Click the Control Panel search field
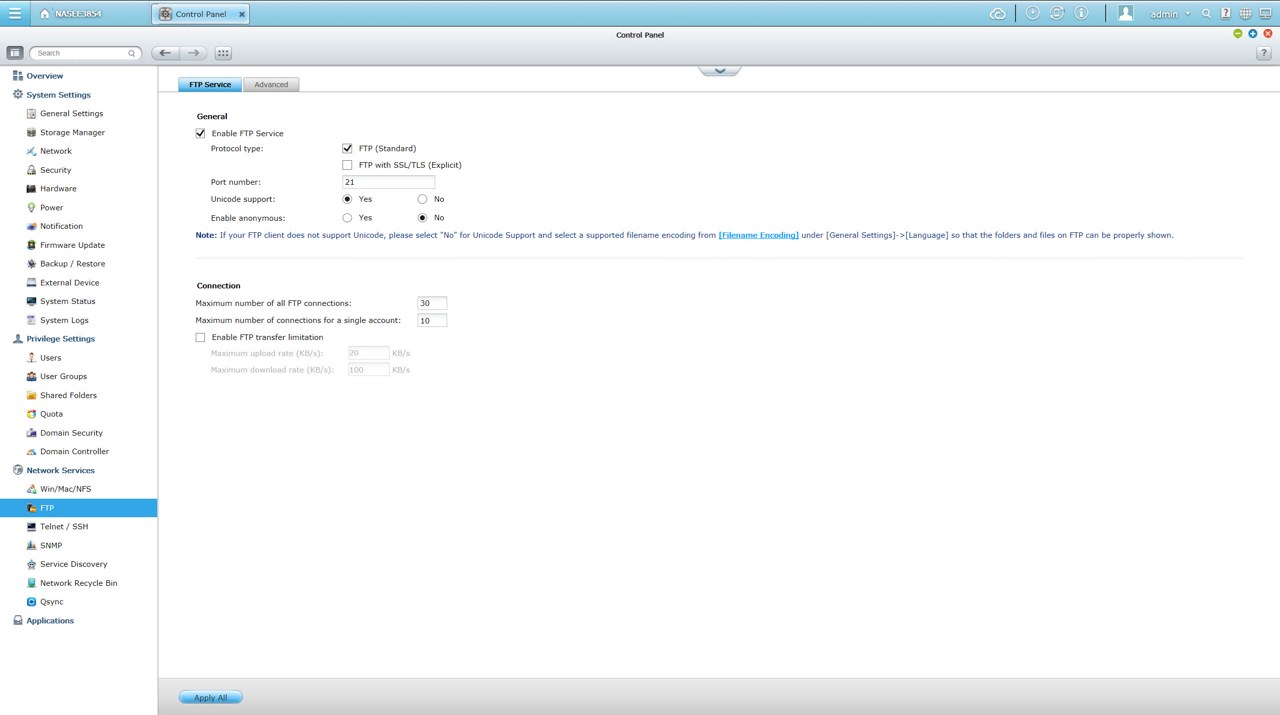 [84, 53]
